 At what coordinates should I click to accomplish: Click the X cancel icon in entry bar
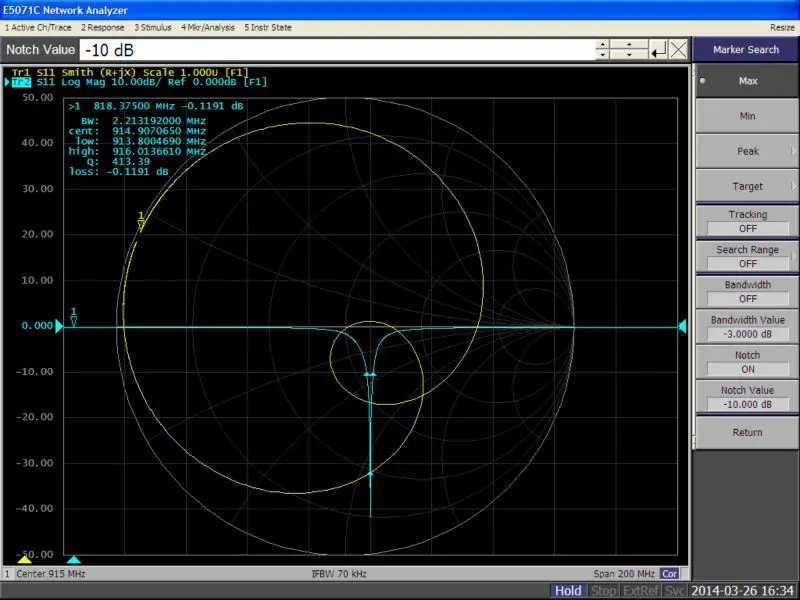coord(679,50)
